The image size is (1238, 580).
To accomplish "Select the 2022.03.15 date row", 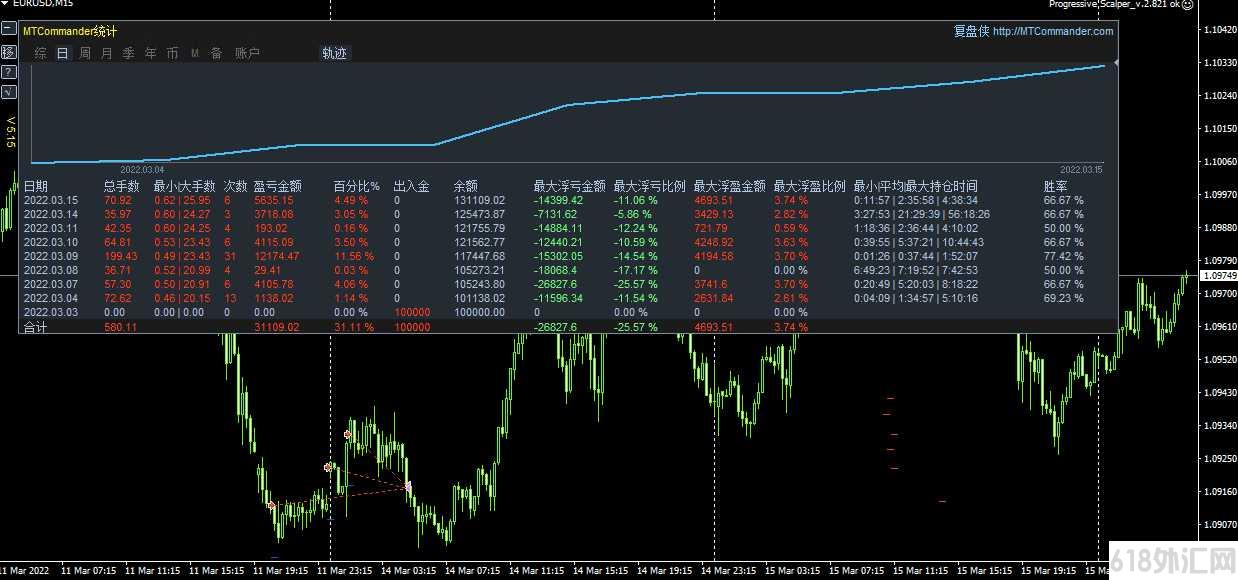I will pos(50,200).
